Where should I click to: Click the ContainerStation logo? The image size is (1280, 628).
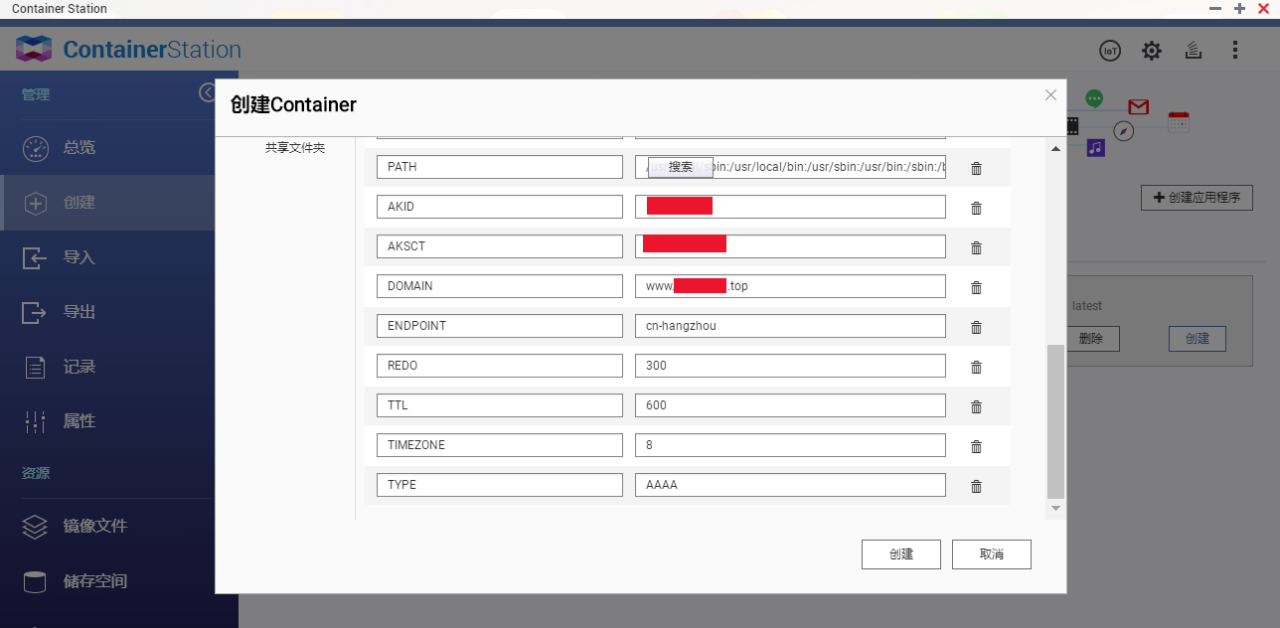click(129, 49)
